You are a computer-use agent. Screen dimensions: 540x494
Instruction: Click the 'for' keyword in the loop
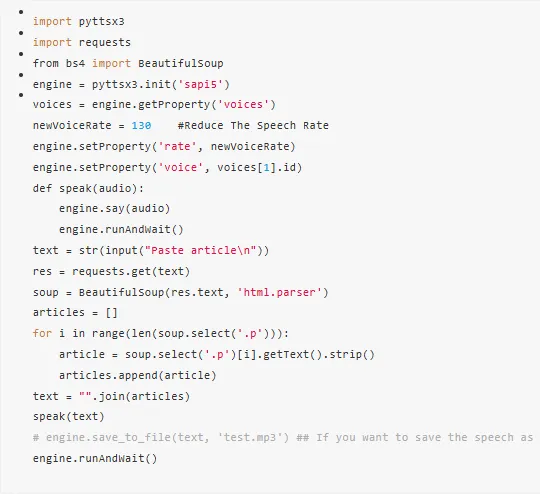coord(42,333)
